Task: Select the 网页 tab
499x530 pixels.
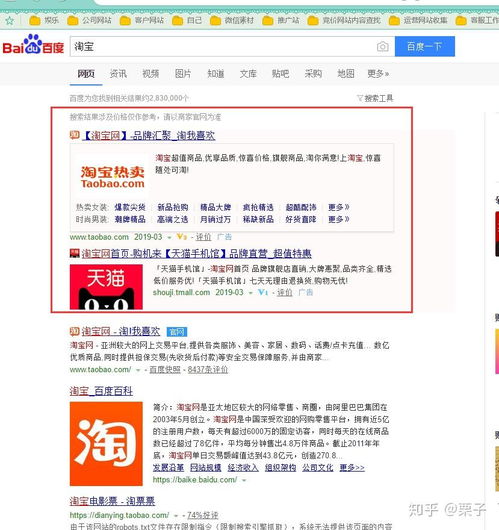Action: [86, 74]
